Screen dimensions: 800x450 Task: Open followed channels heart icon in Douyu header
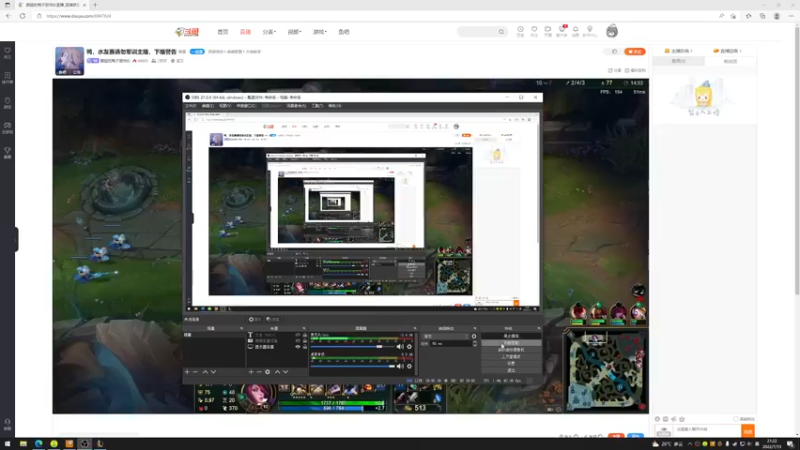(534, 31)
